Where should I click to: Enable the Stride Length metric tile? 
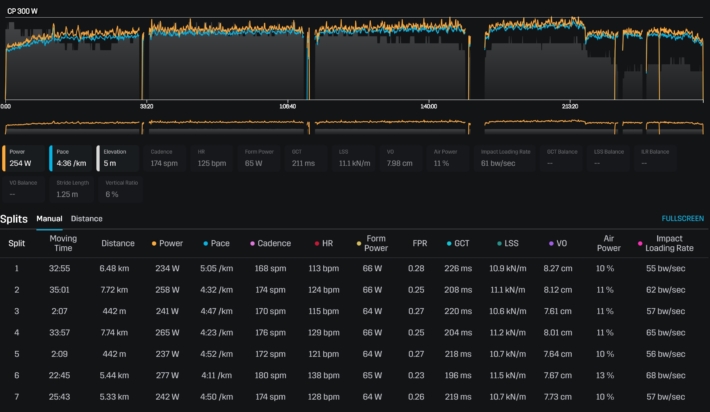pyautogui.click(x=72, y=190)
